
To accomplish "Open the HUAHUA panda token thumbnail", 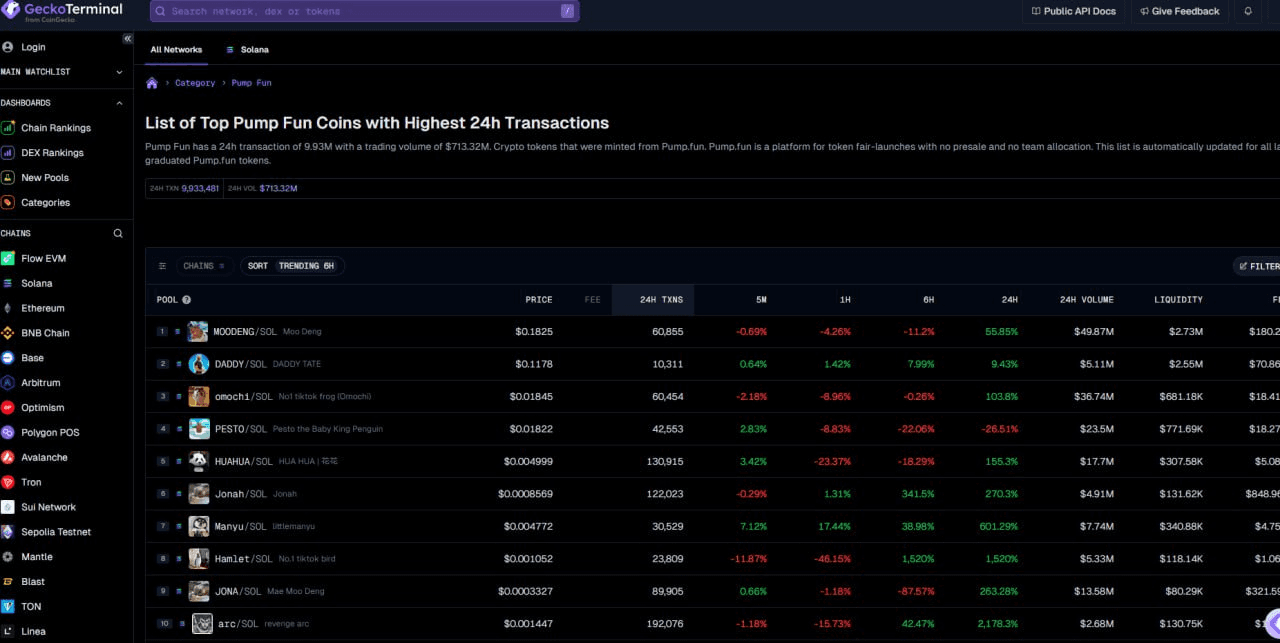I will [x=198, y=461].
